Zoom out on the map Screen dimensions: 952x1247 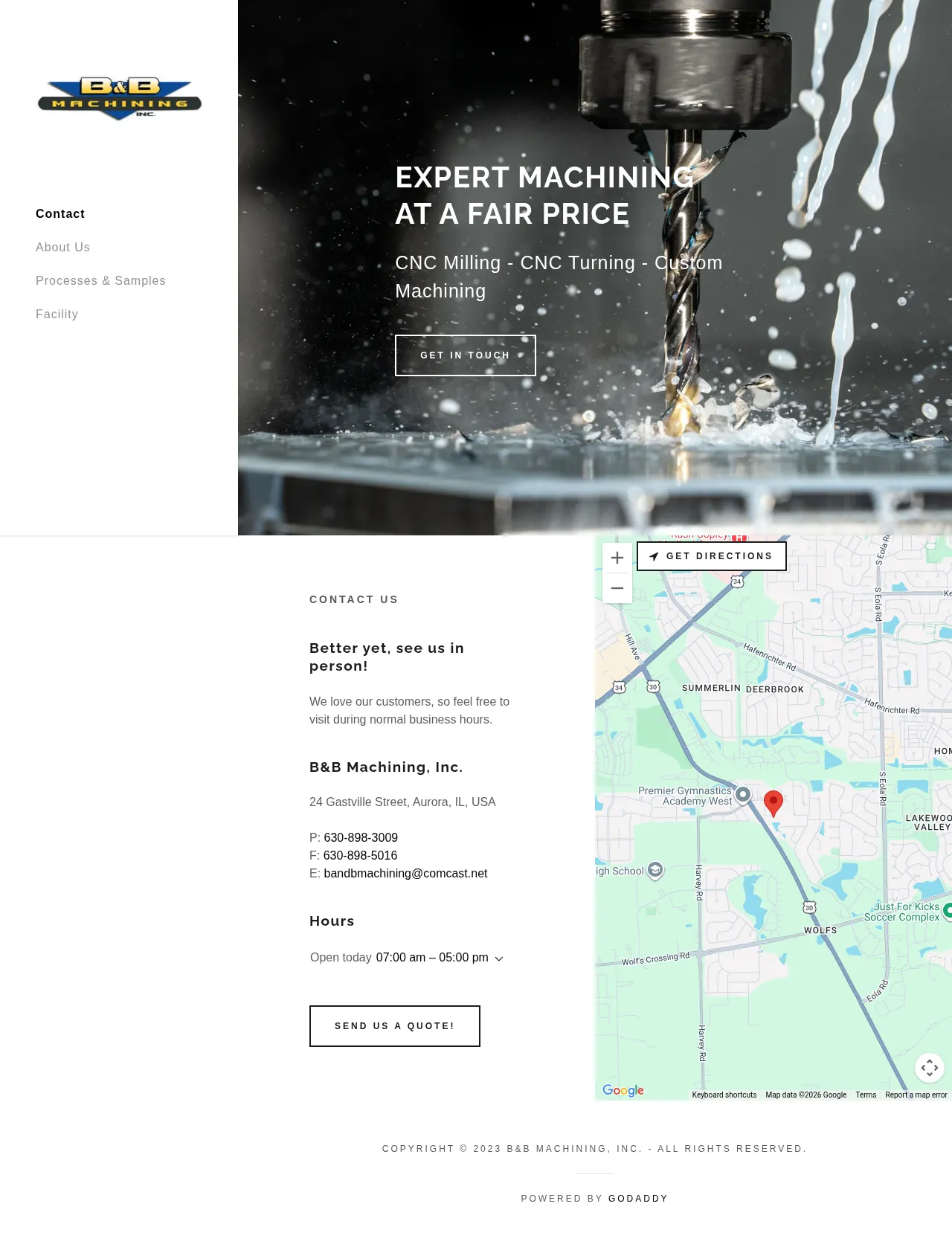click(x=617, y=588)
